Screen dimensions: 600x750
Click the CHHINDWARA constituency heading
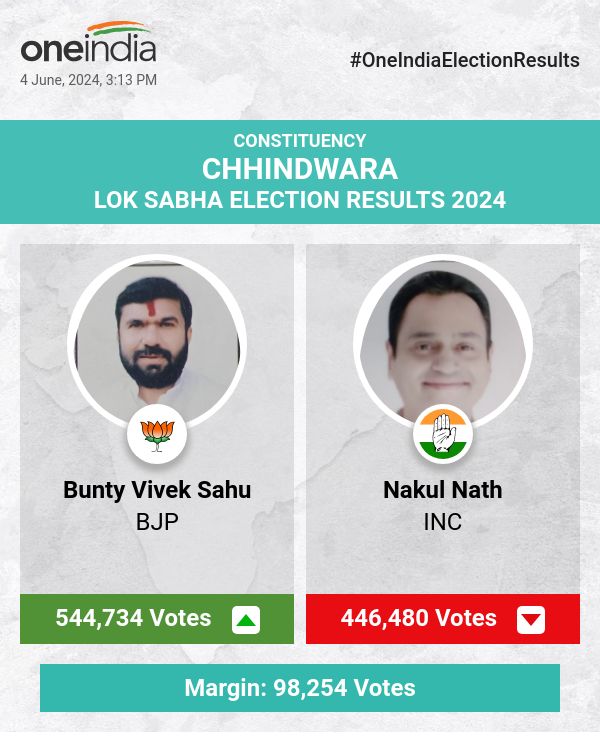[x=300, y=169]
